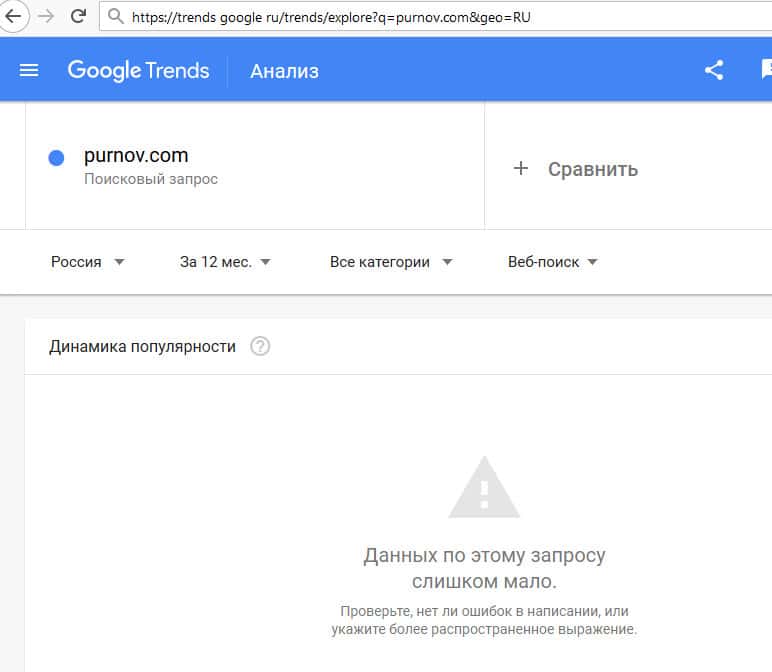
Task: Click the magnifier icon in address bar
Action: 116,17
